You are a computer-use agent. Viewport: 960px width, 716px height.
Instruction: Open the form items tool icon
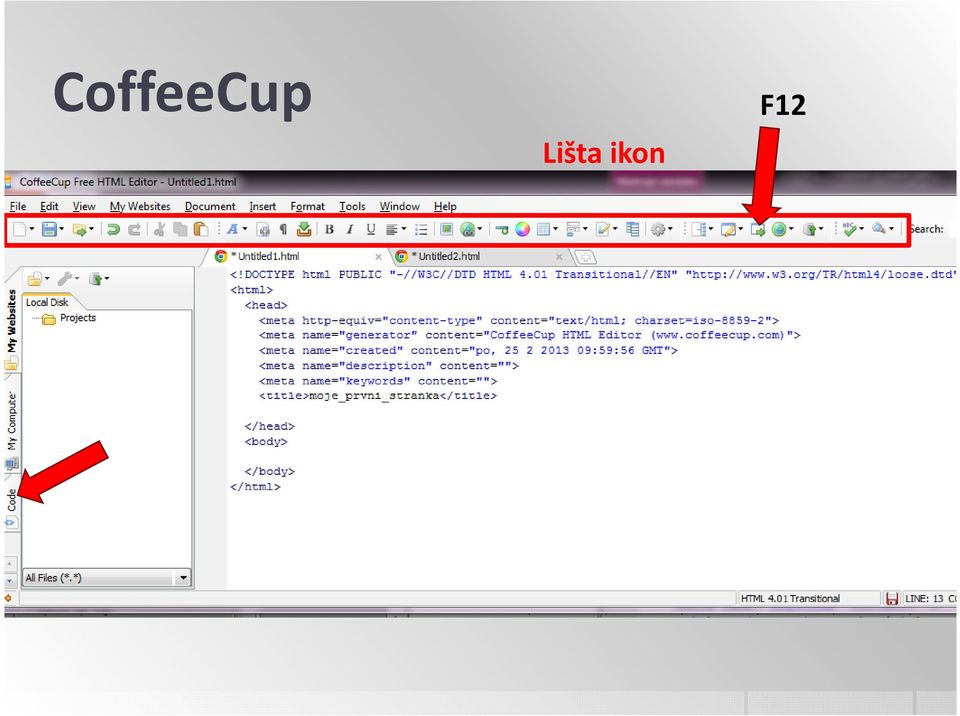coord(573,230)
